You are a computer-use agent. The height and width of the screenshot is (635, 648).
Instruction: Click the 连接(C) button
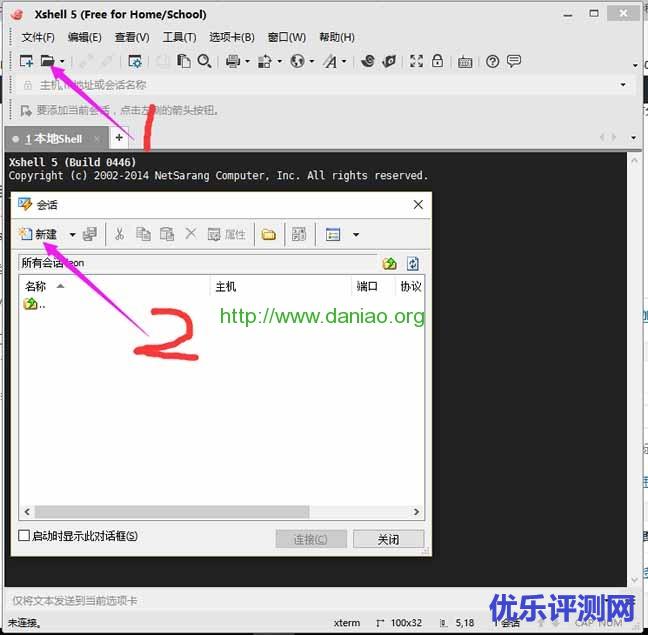point(311,539)
